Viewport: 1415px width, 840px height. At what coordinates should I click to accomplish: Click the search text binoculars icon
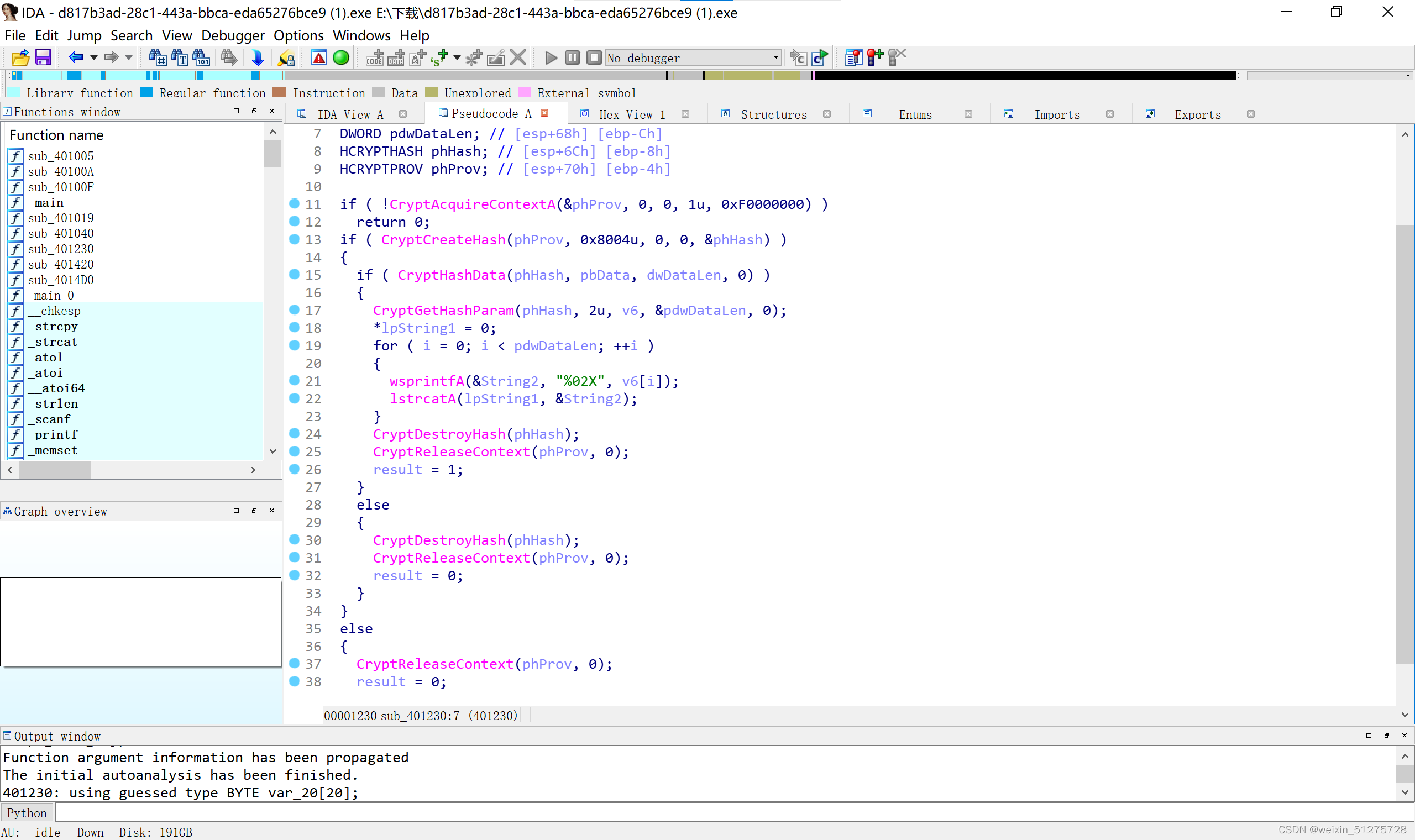click(x=180, y=57)
